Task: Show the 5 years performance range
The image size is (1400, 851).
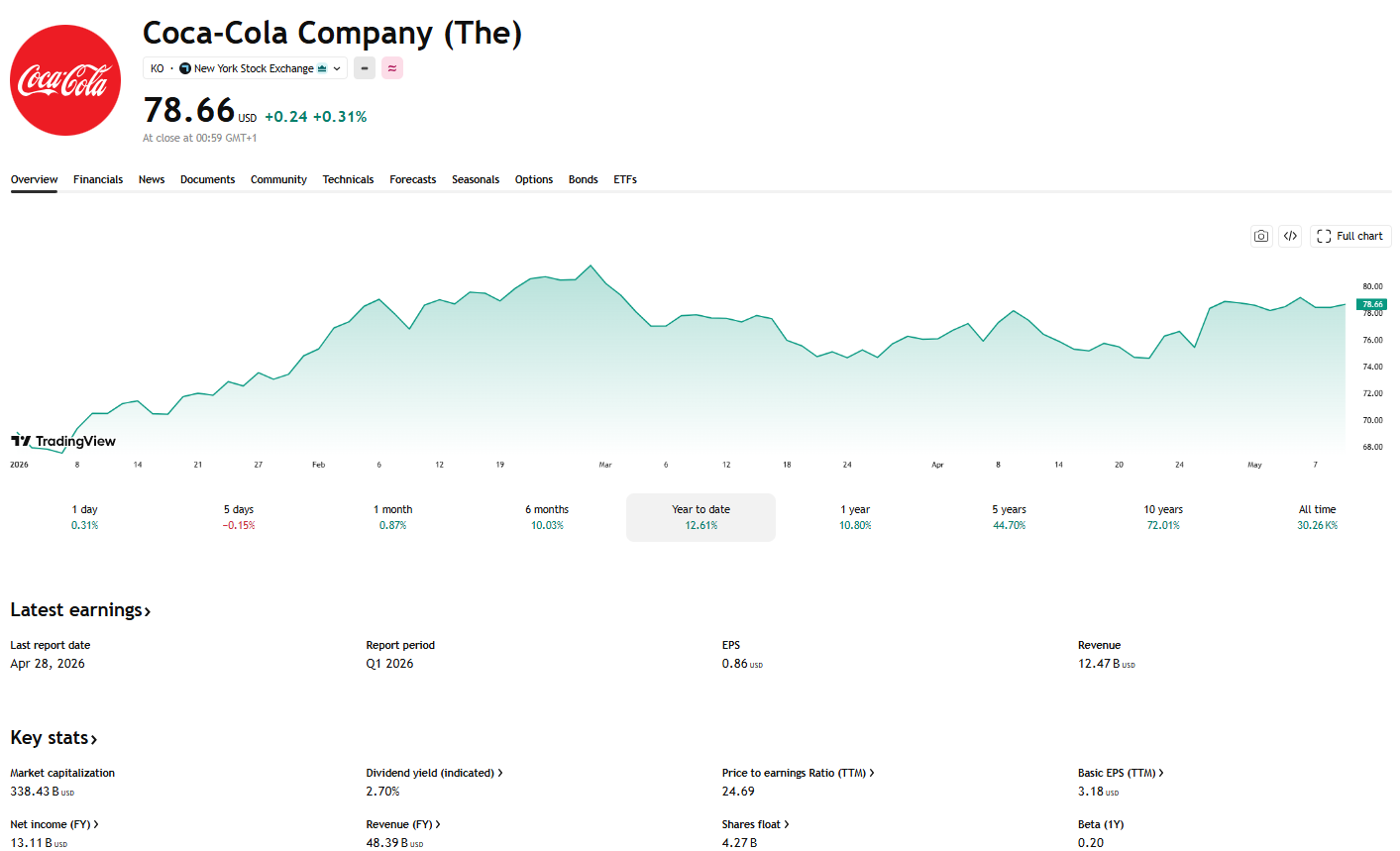Action: click(x=1009, y=517)
